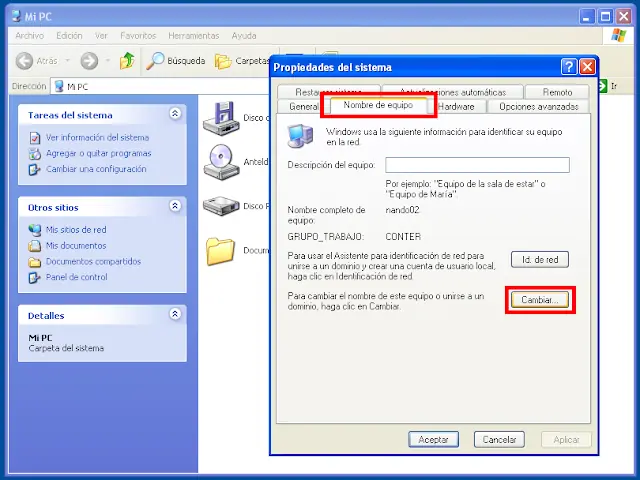The image size is (640, 480).
Task: Collapse the Tareas del sistema panel
Action: click(175, 113)
